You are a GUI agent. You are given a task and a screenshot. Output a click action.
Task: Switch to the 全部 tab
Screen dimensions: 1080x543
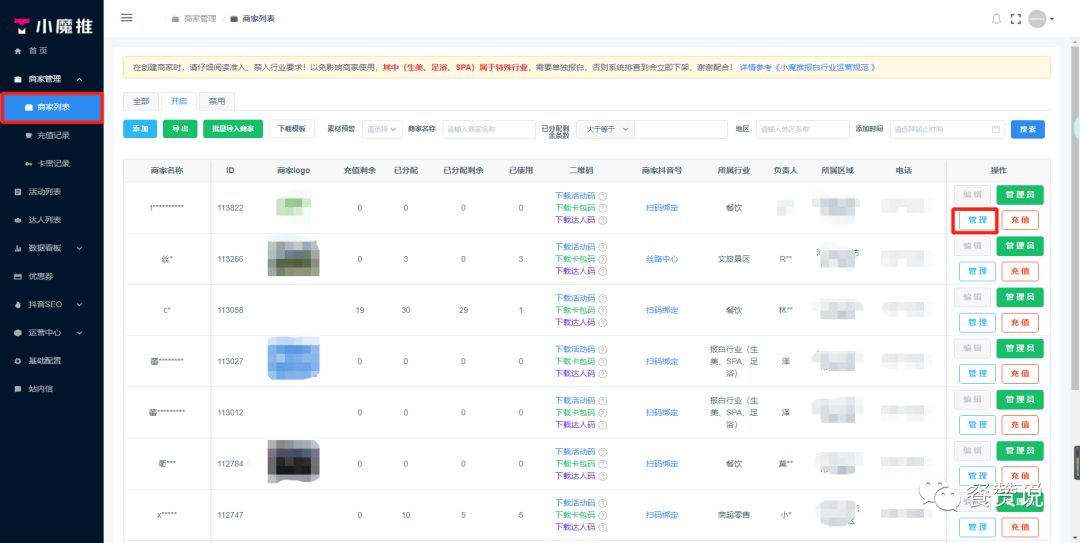[141, 101]
